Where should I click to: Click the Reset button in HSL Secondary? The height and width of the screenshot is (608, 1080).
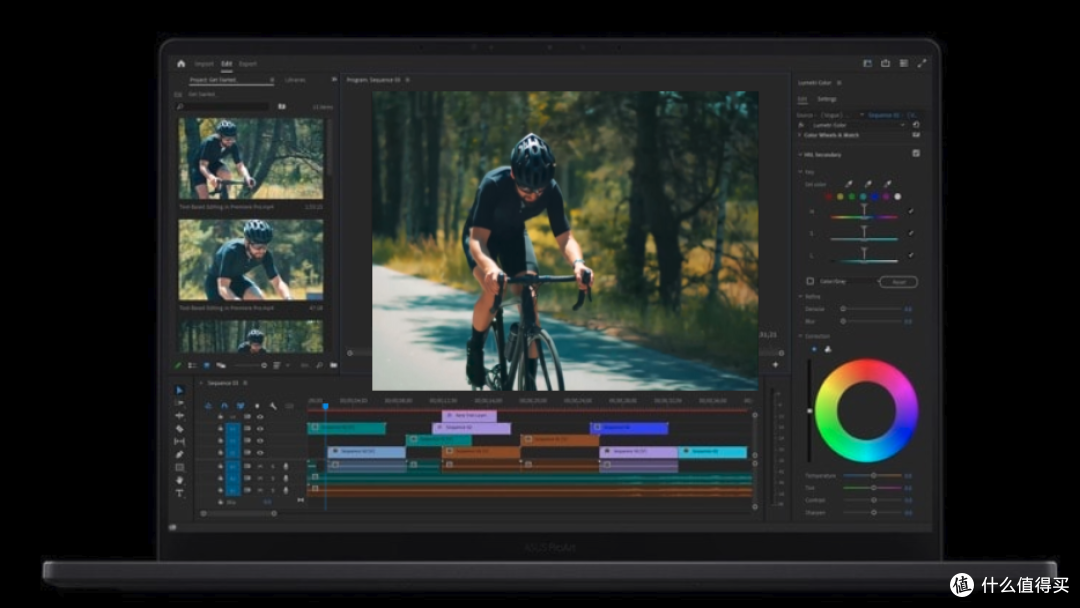[898, 282]
